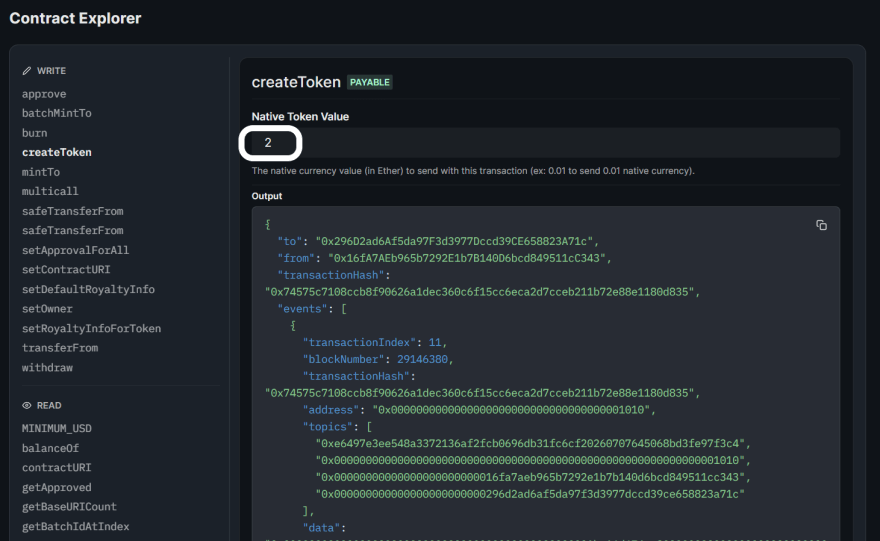Viewport: 880px width, 541px height.
Task: Click the "events" key in output
Action: pos(302,309)
